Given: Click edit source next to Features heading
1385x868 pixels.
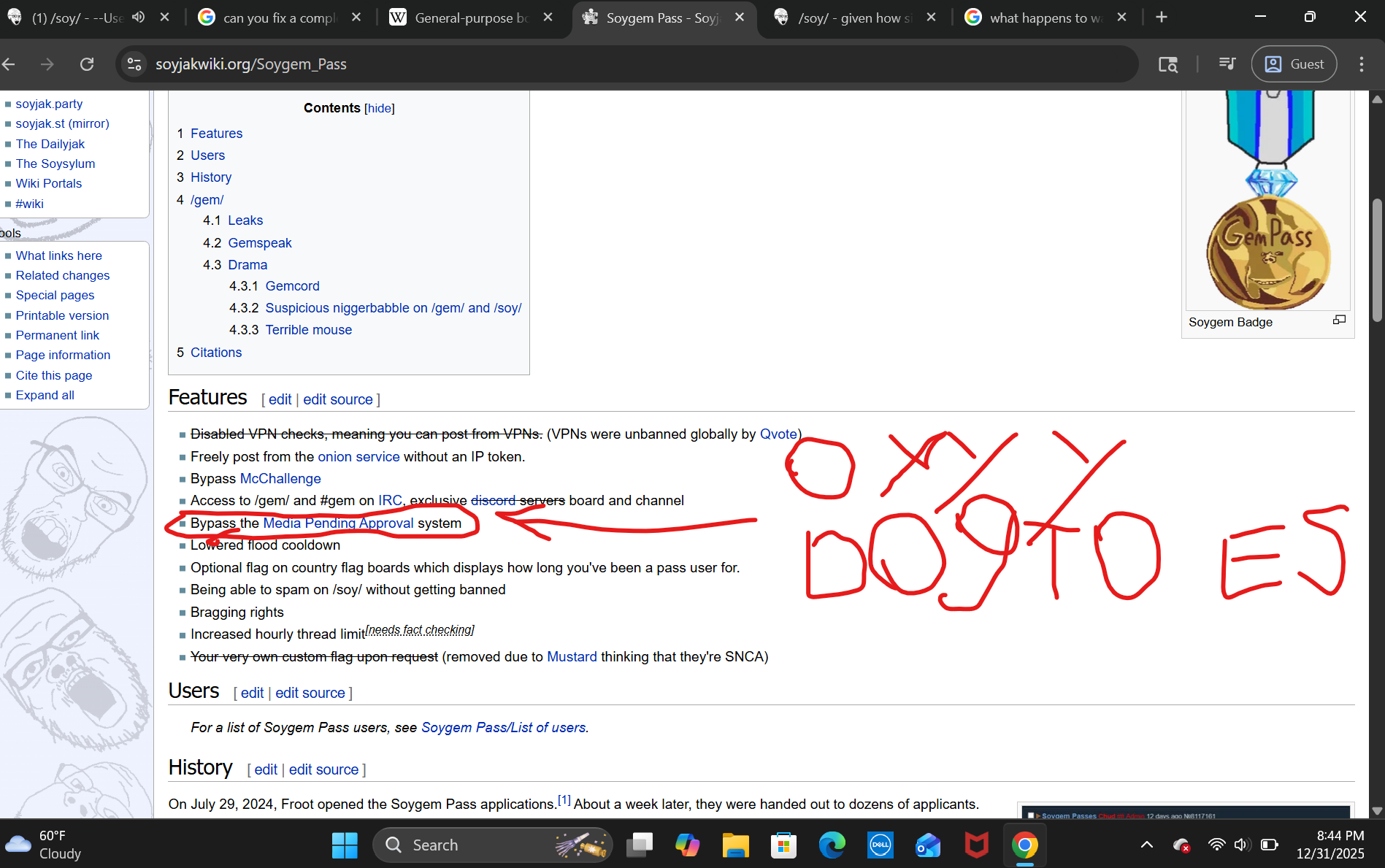Looking at the screenshot, I should [337, 399].
